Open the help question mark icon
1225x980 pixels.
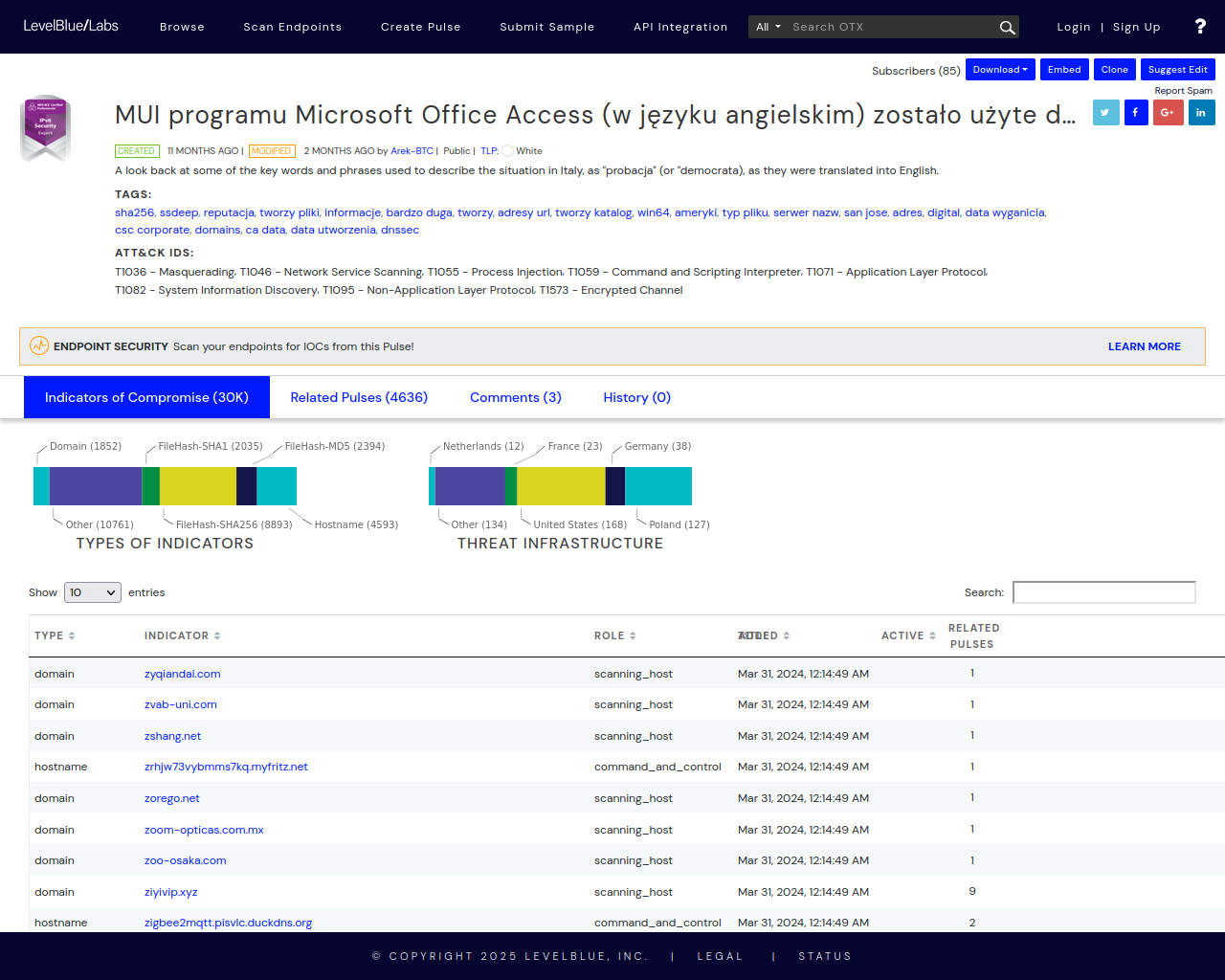coord(1200,27)
